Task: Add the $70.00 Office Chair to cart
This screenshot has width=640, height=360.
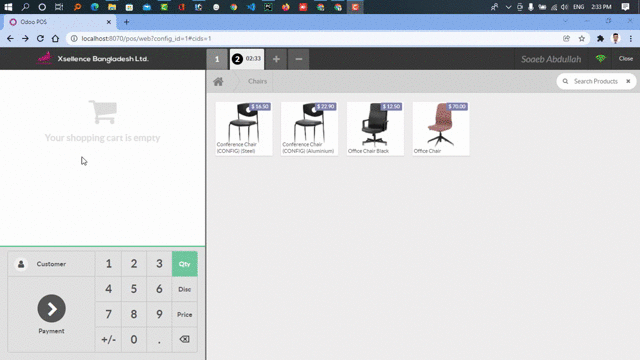Action: pos(441,129)
